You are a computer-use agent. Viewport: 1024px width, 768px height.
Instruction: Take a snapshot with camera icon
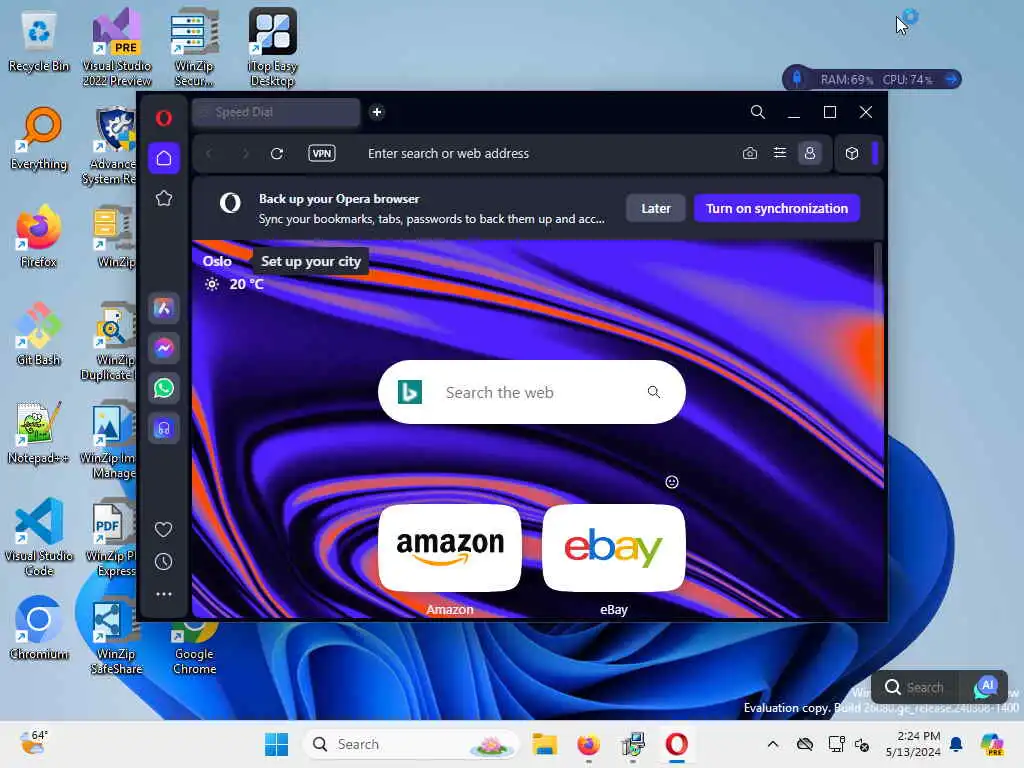(x=750, y=153)
